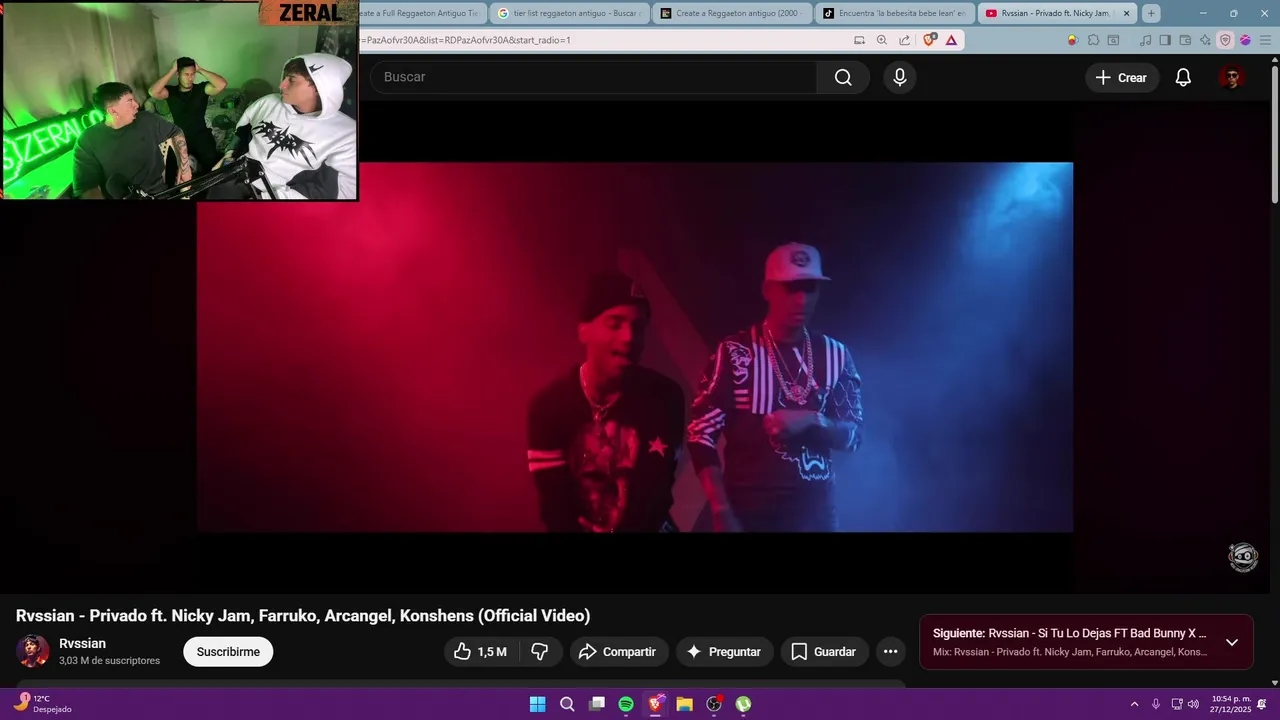1280x720 pixels.
Task: Close the Rvssian - Privado tab
Action: pos(1127,13)
